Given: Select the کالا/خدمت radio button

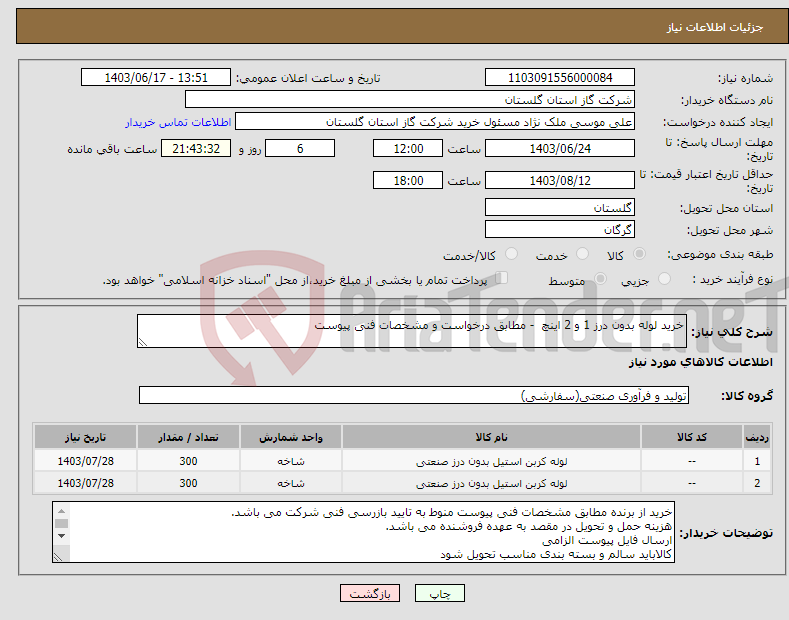Looking at the screenshot, I should [511, 254].
